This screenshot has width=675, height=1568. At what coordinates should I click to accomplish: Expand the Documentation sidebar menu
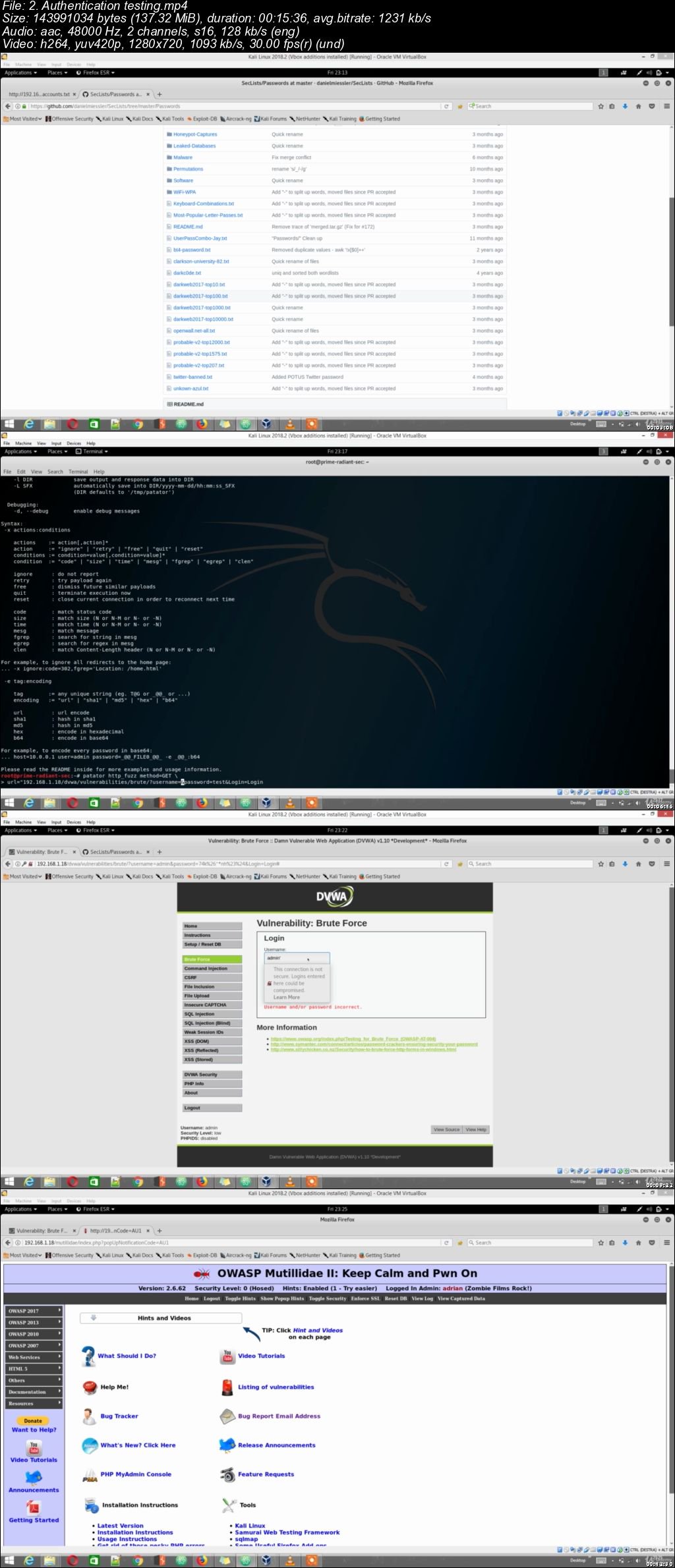coord(34,1392)
